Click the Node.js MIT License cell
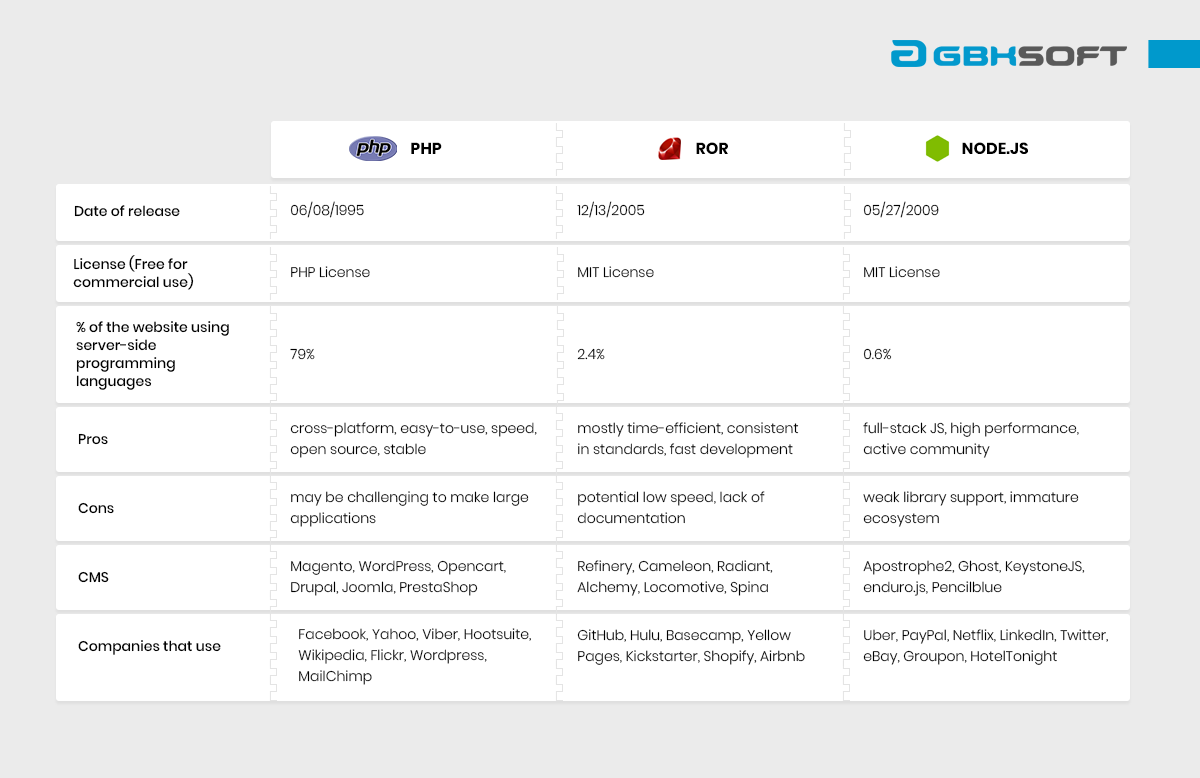The width and height of the screenshot is (1200, 778). pos(902,272)
